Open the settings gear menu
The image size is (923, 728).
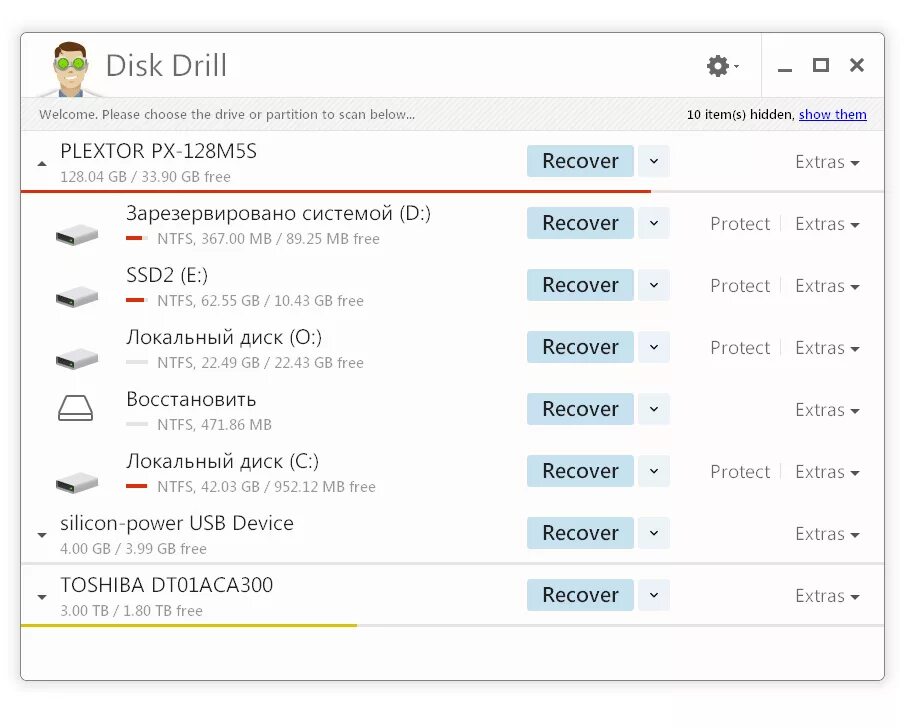click(x=722, y=65)
